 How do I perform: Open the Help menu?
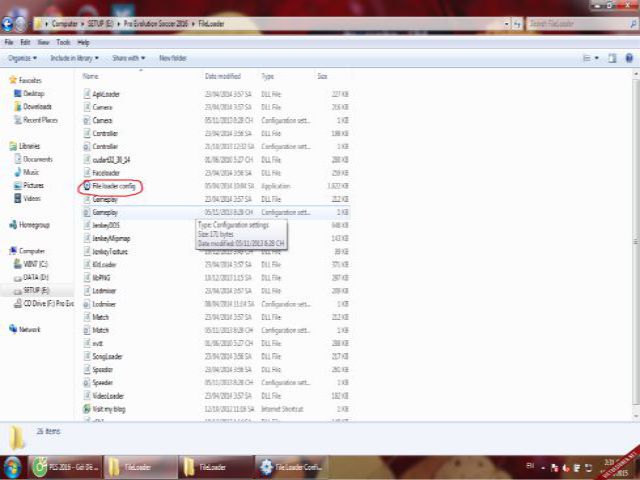pyautogui.click(x=83, y=42)
